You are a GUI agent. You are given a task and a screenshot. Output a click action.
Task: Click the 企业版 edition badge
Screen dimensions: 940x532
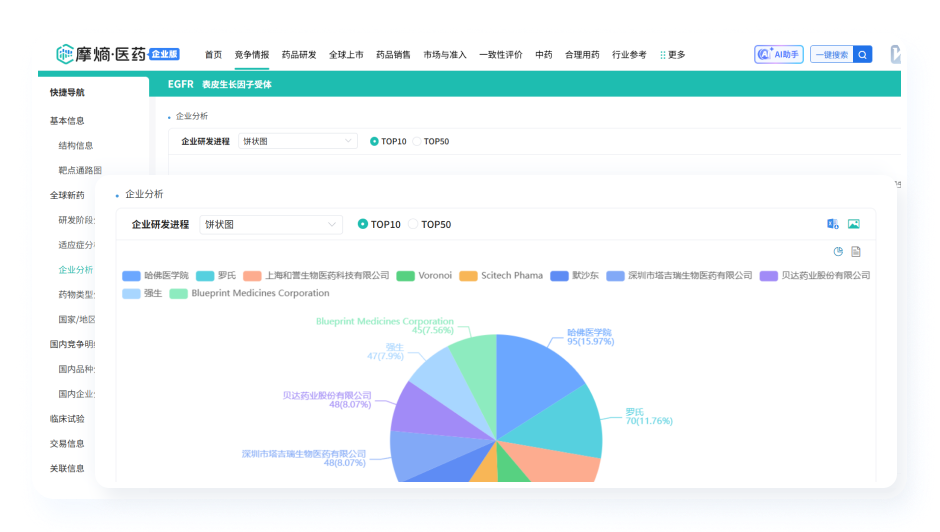click(164, 54)
